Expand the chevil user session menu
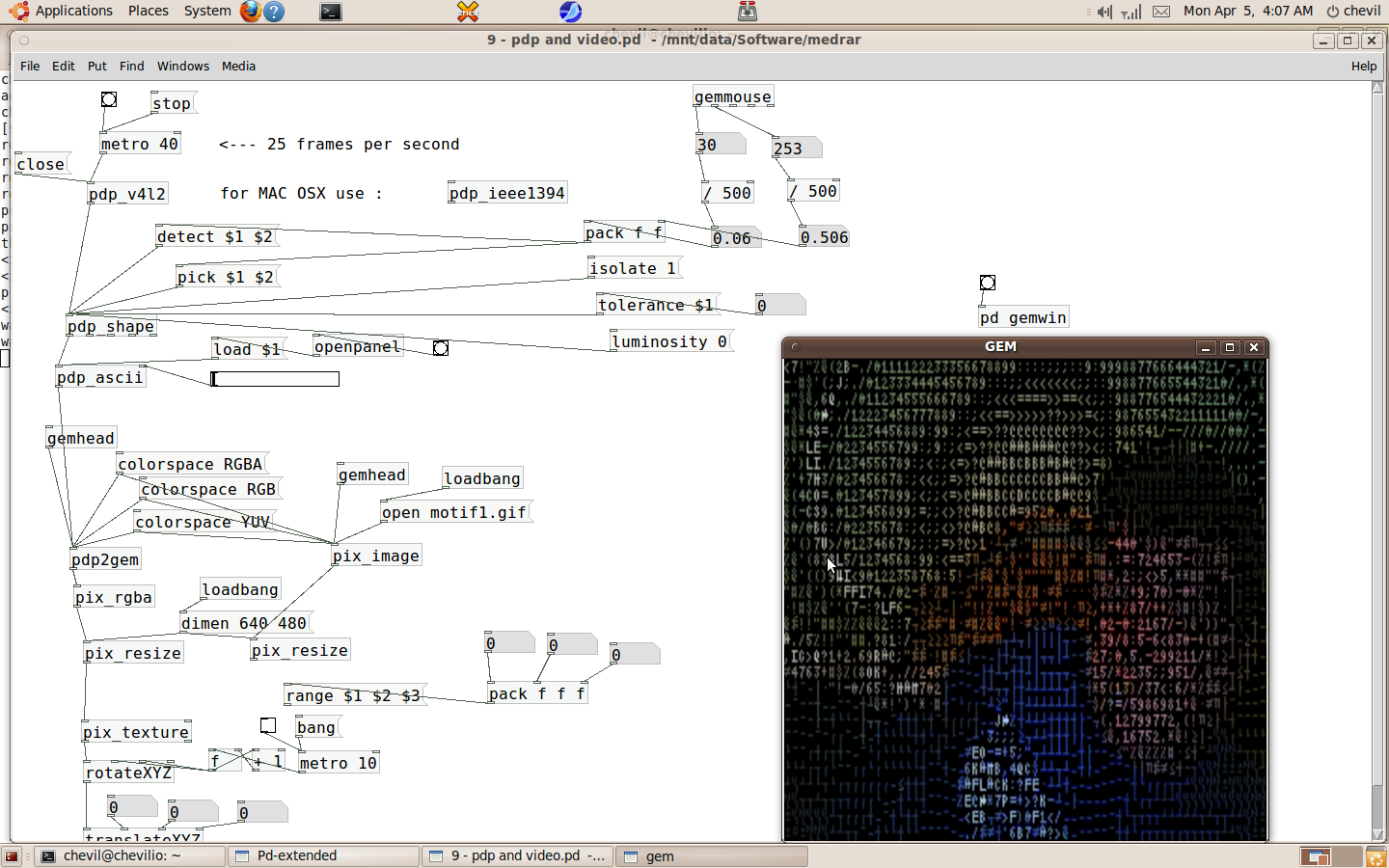The width and height of the screenshot is (1389, 868). click(1353, 11)
